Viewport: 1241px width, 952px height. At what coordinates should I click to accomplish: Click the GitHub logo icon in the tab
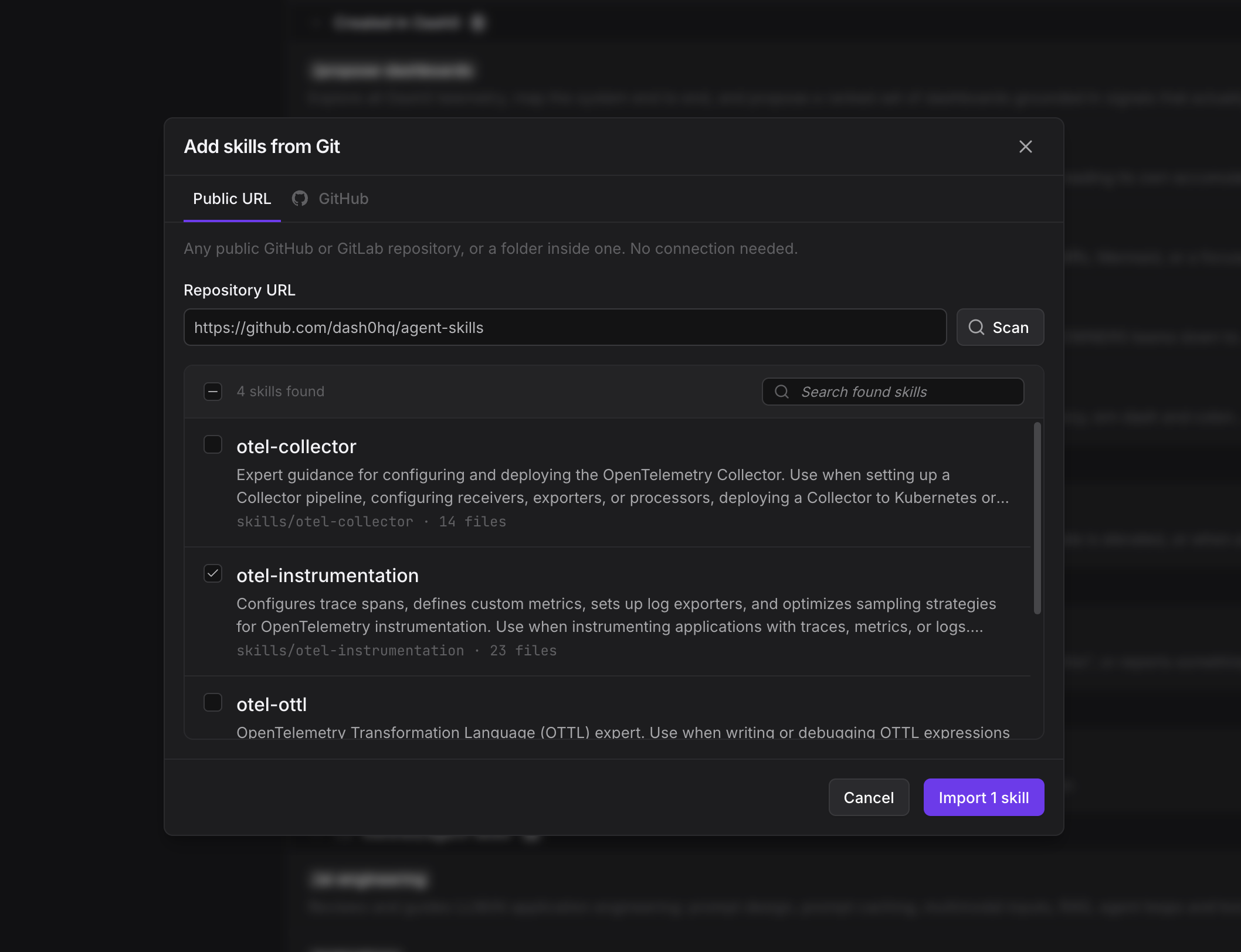coord(300,199)
